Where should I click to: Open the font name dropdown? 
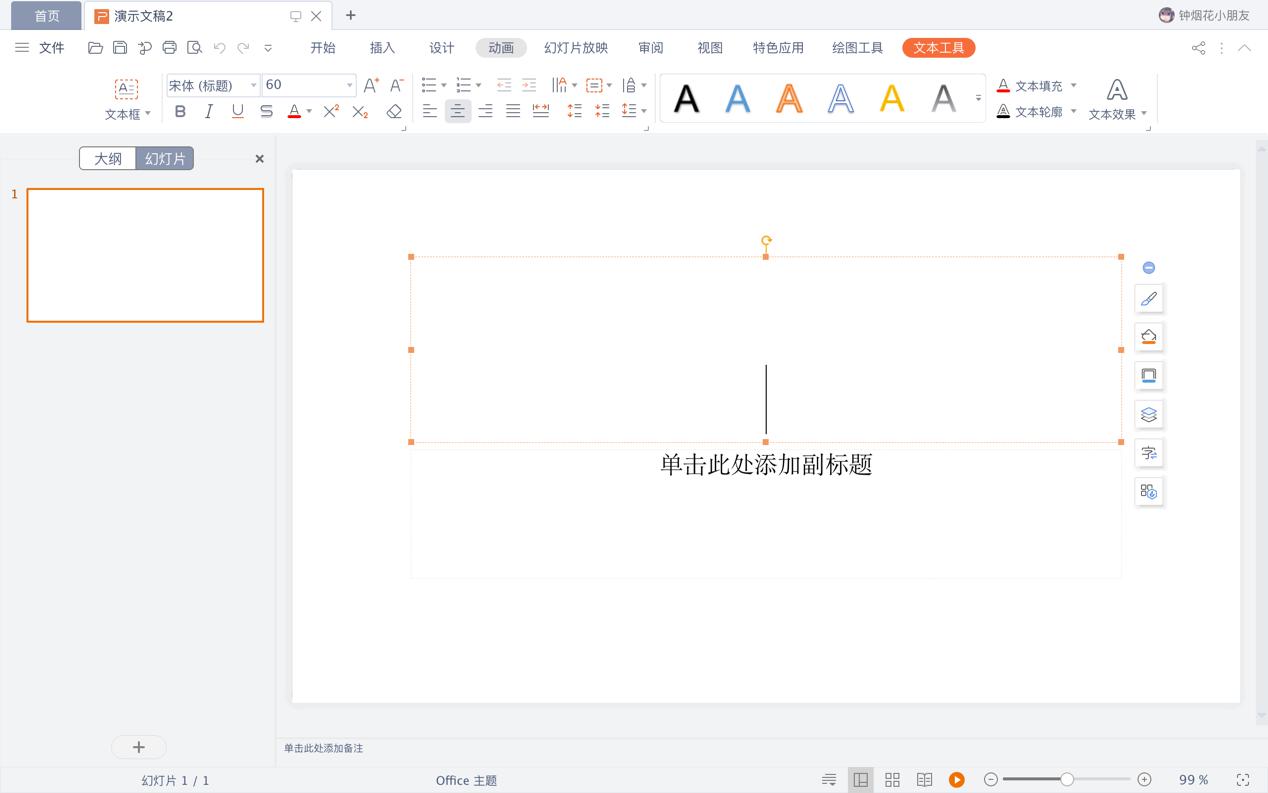tap(253, 84)
